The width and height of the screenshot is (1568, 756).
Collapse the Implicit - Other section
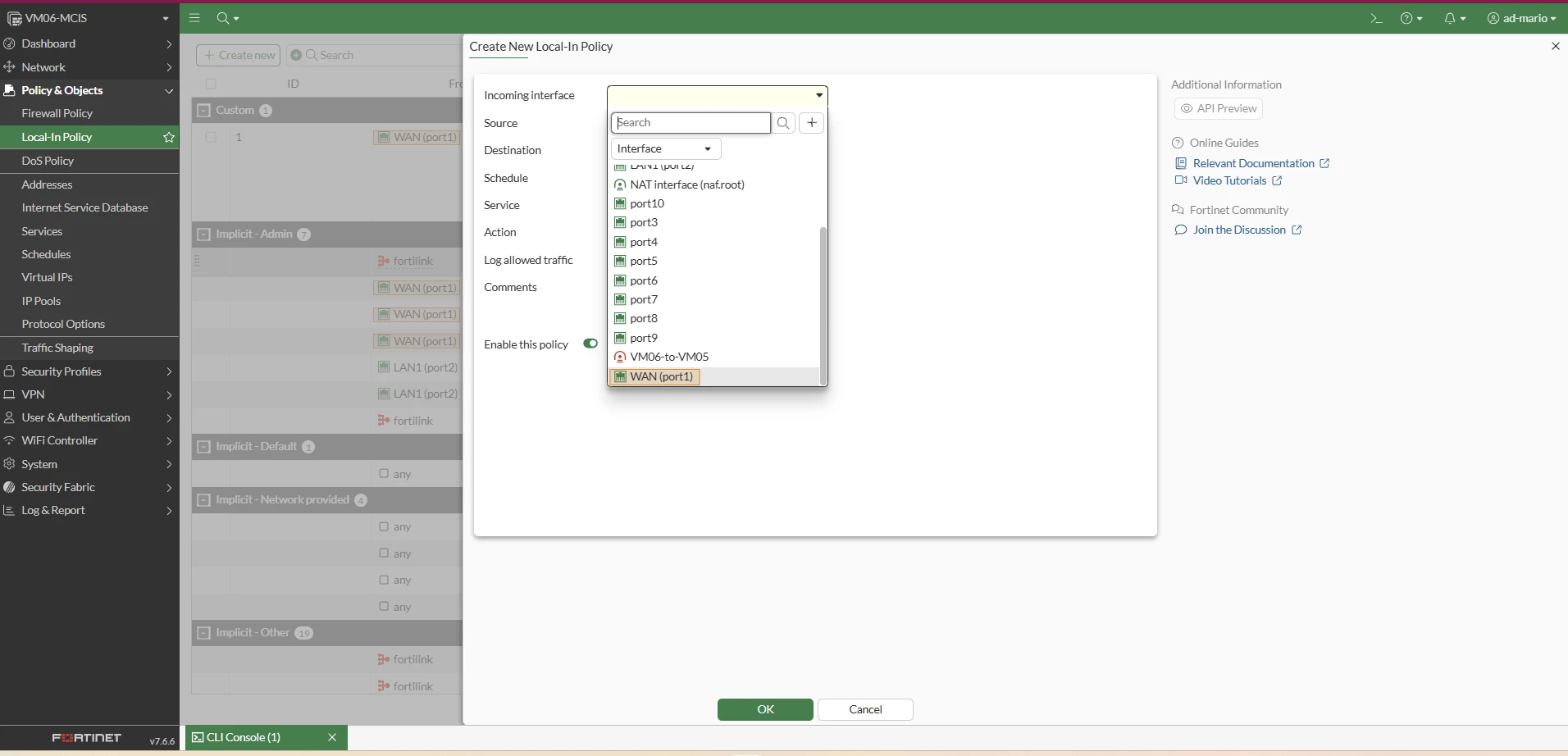click(x=203, y=633)
